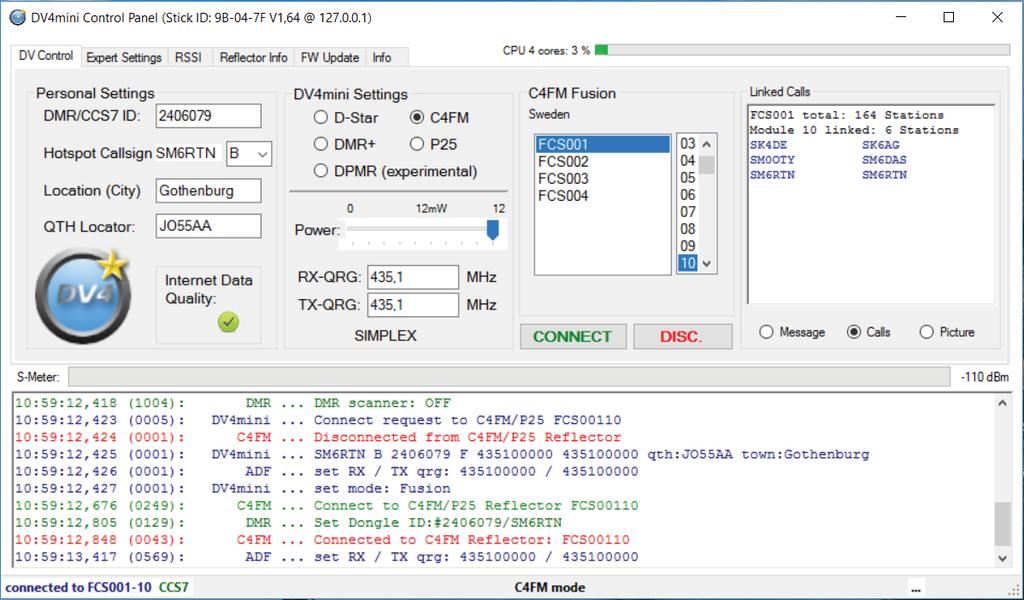Click linked call SK4DE
This screenshot has width=1024, height=600.
tap(768, 145)
